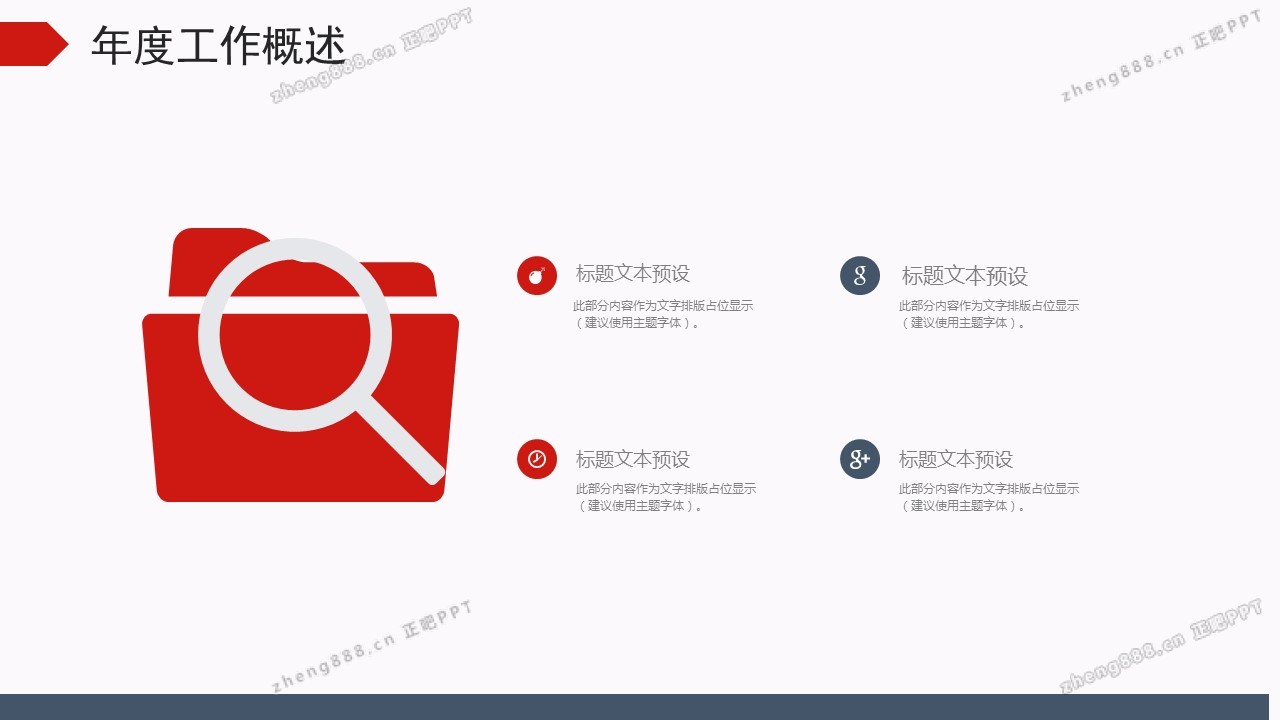Select the dark Google g icon
The height and width of the screenshot is (720, 1280).
click(x=860, y=276)
